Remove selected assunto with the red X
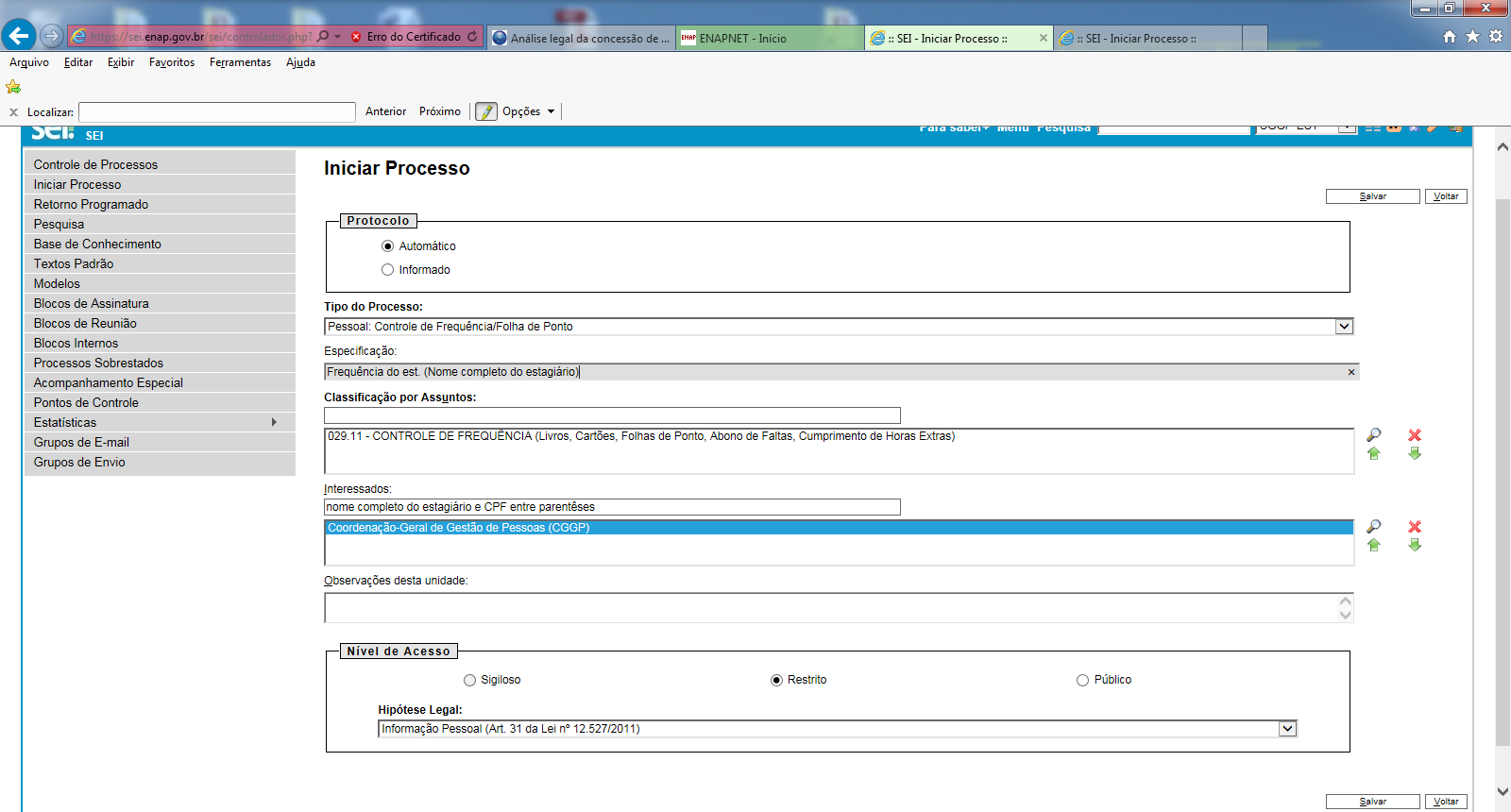This screenshot has height=812, width=1511. coord(1415,435)
